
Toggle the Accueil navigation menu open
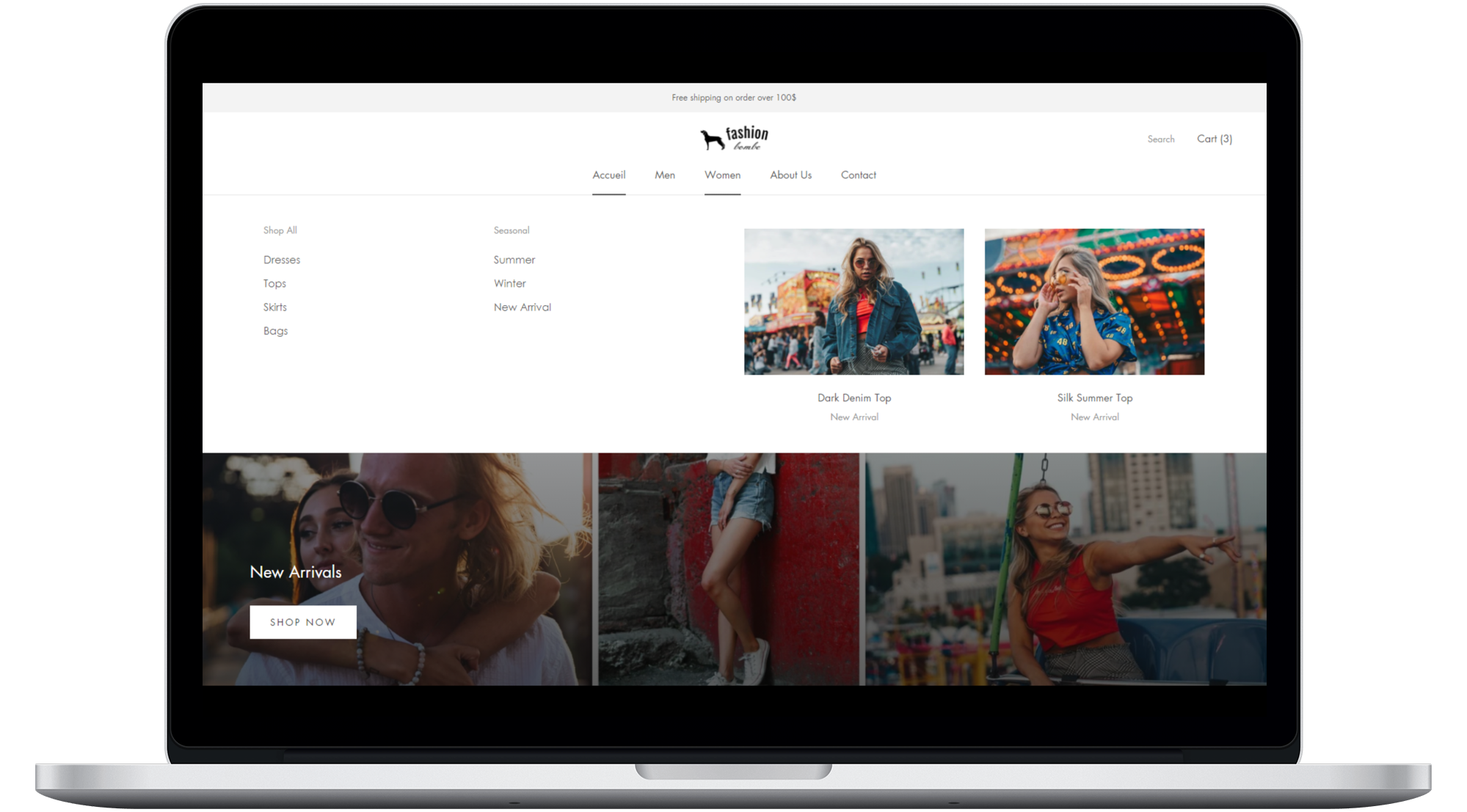coord(609,175)
